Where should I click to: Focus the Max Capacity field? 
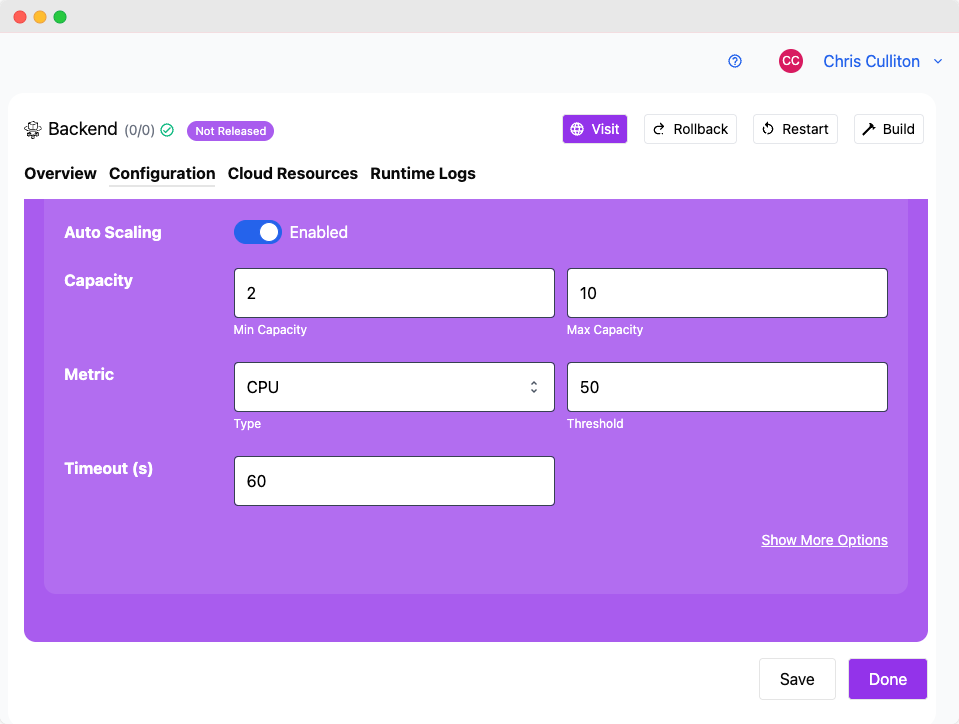coord(727,293)
